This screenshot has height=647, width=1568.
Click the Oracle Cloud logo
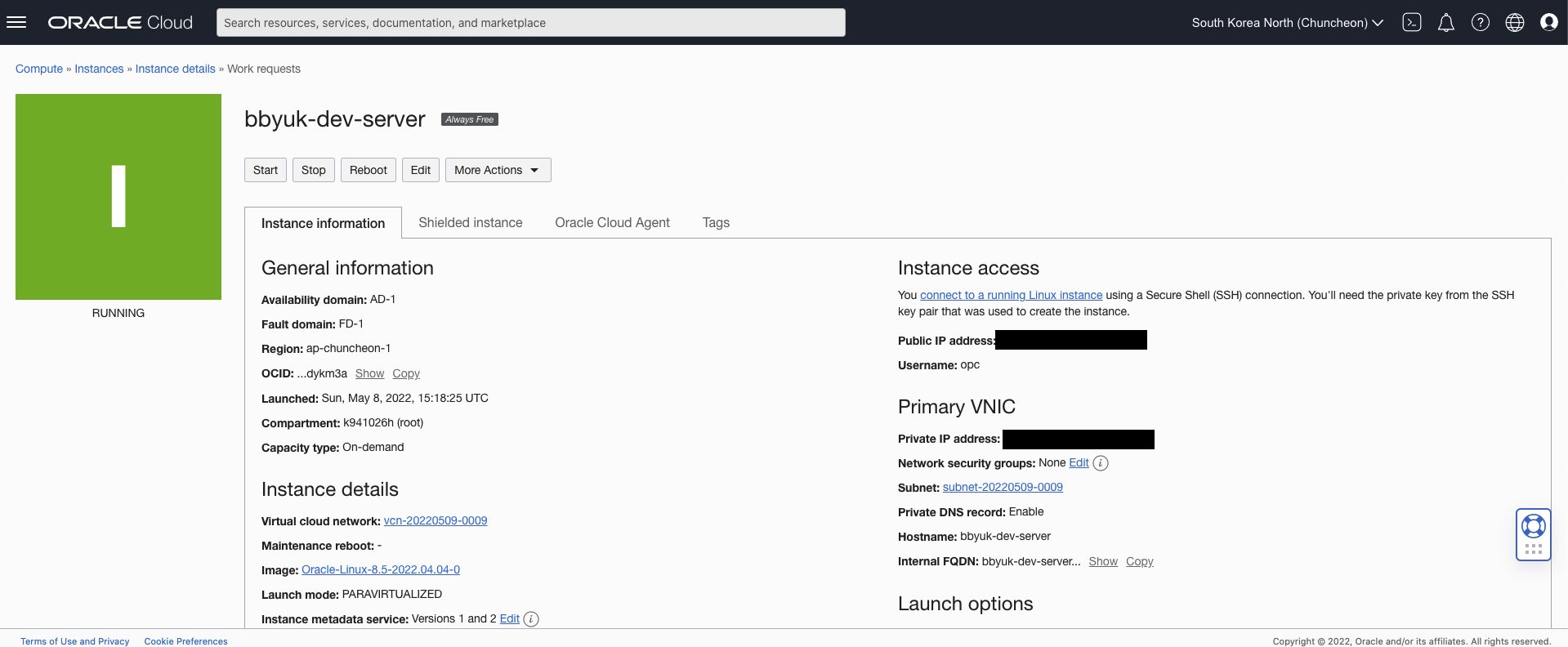point(120,23)
